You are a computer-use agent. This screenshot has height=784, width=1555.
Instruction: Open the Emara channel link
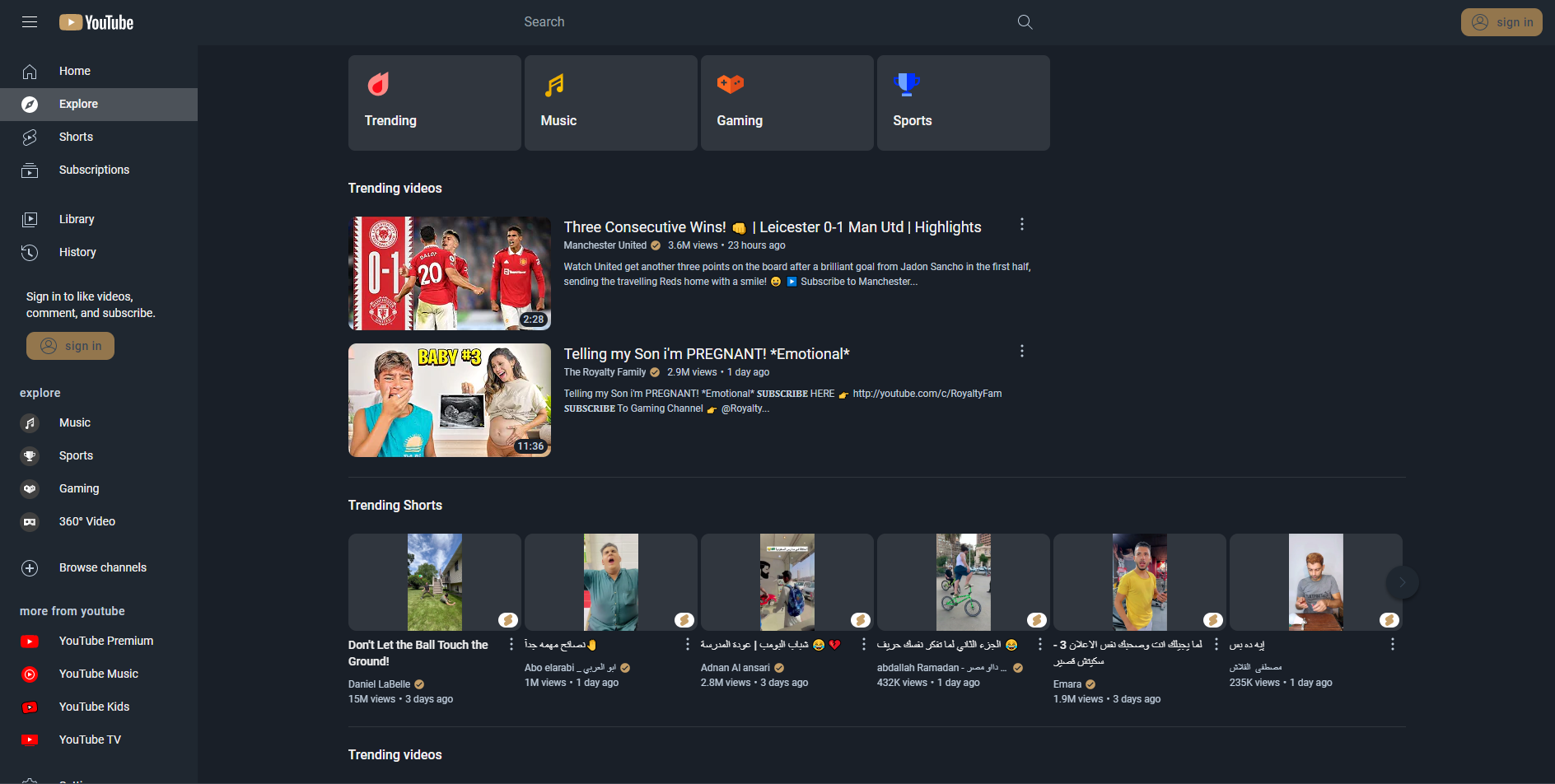[1067, 684]
